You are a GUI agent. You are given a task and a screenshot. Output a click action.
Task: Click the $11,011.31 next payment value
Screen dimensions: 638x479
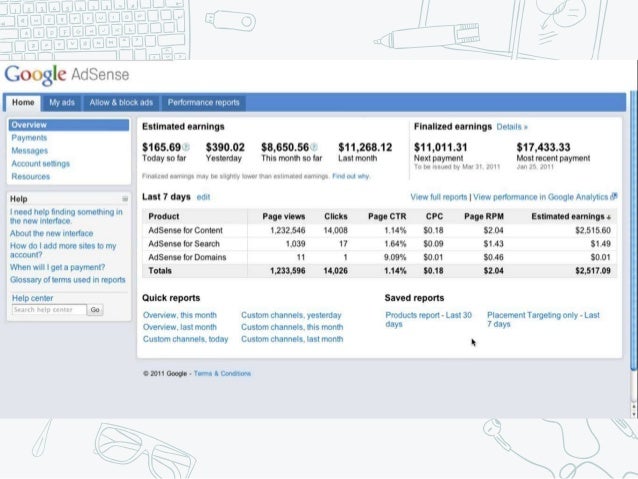tap(441, 147)
